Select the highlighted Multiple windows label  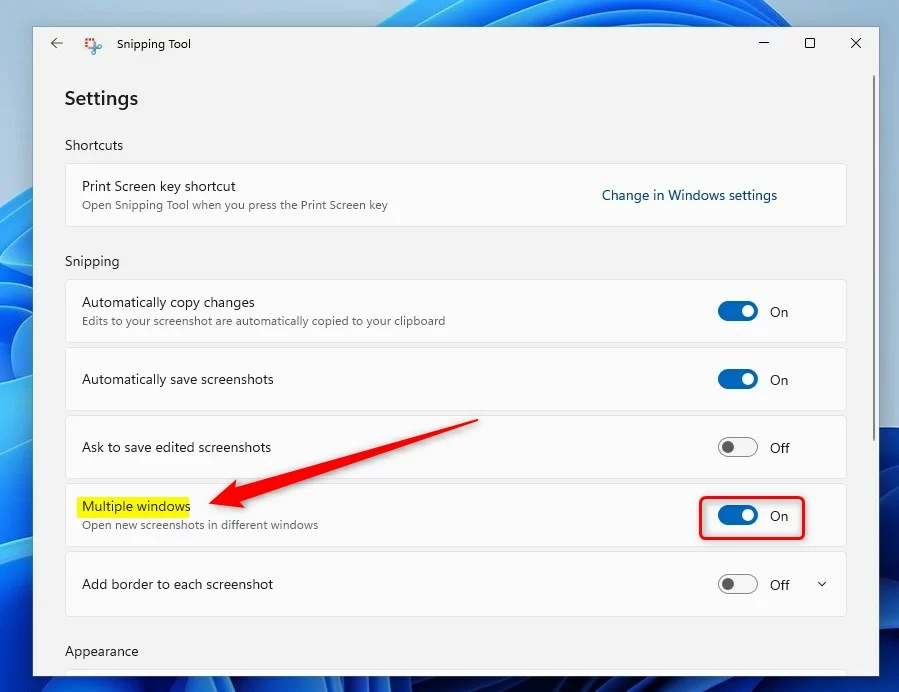[x=134, y=506]
